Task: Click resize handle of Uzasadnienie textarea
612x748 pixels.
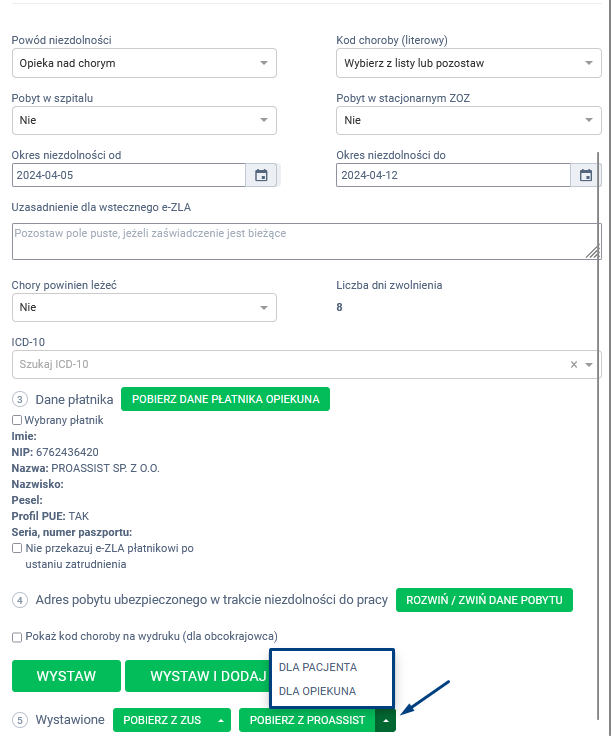Action: pos(594,253)
